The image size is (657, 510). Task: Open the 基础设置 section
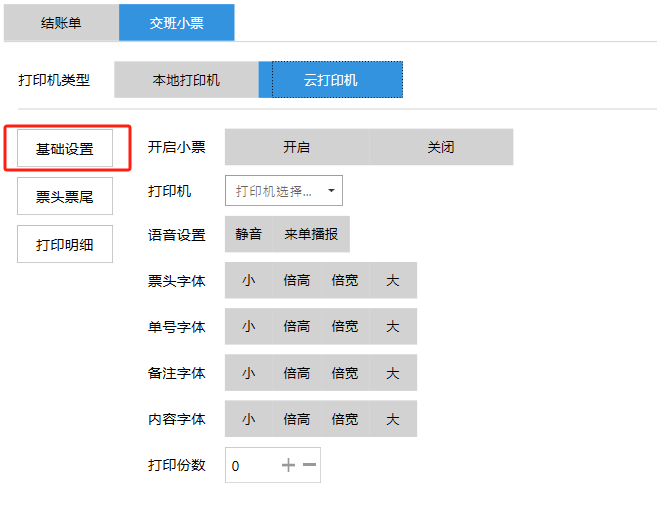[x=65, y=149]
